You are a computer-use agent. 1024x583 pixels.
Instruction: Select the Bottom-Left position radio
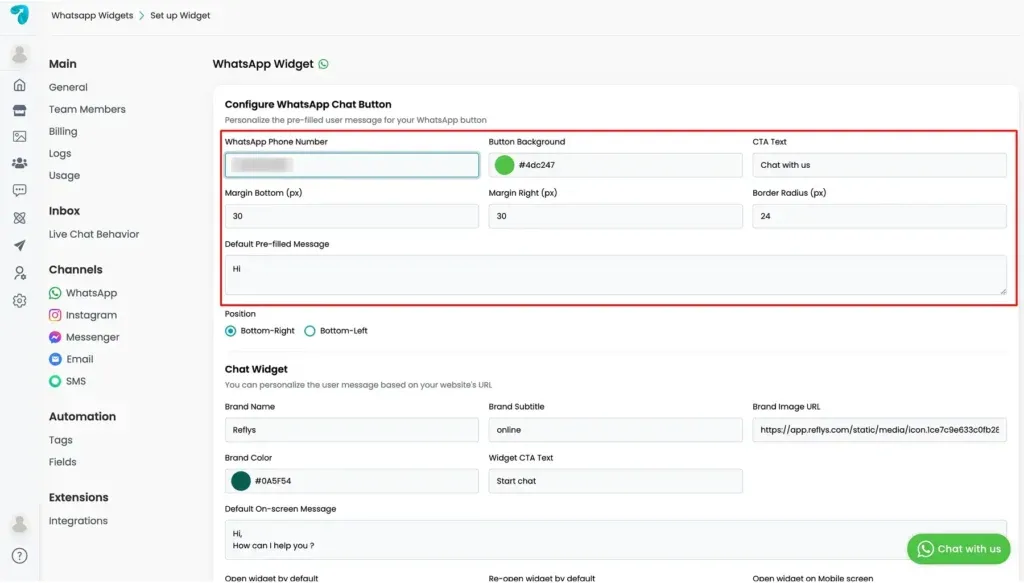point(310,331)
